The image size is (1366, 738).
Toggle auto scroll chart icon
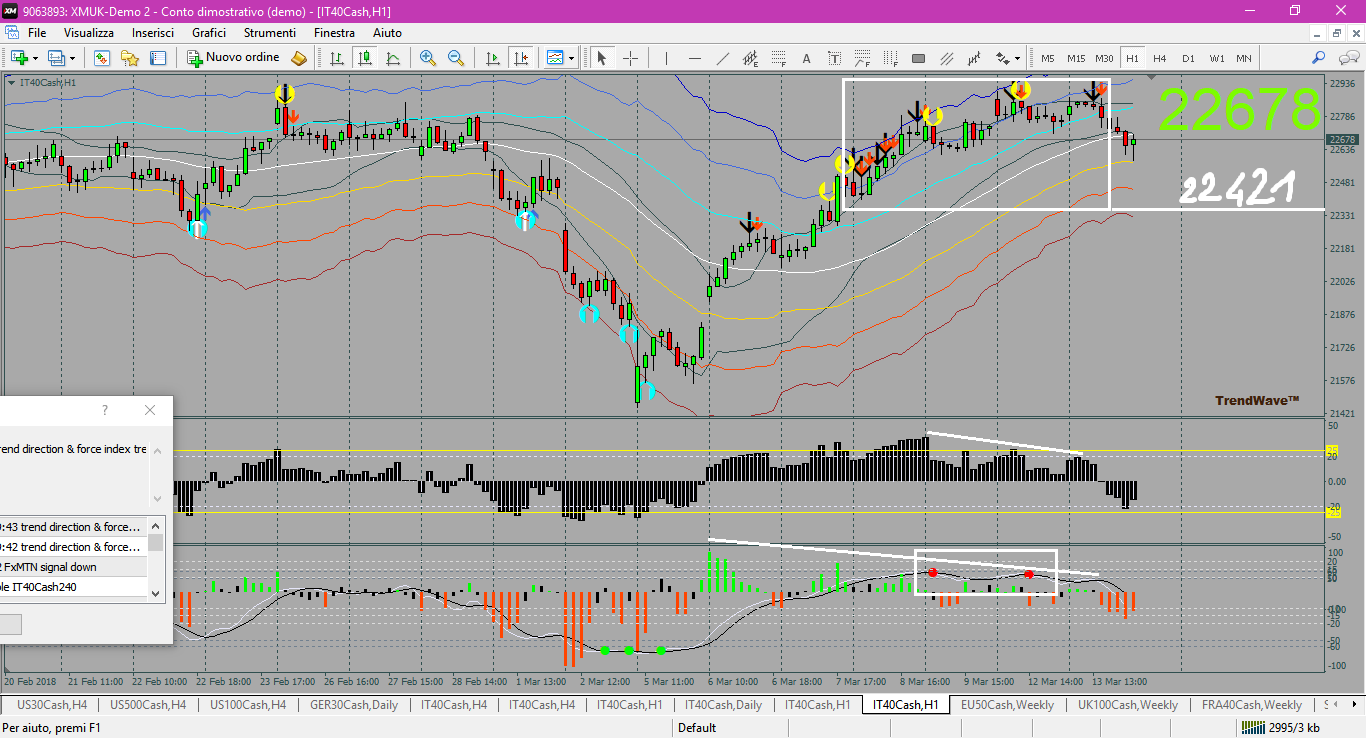tap(492, 58)
